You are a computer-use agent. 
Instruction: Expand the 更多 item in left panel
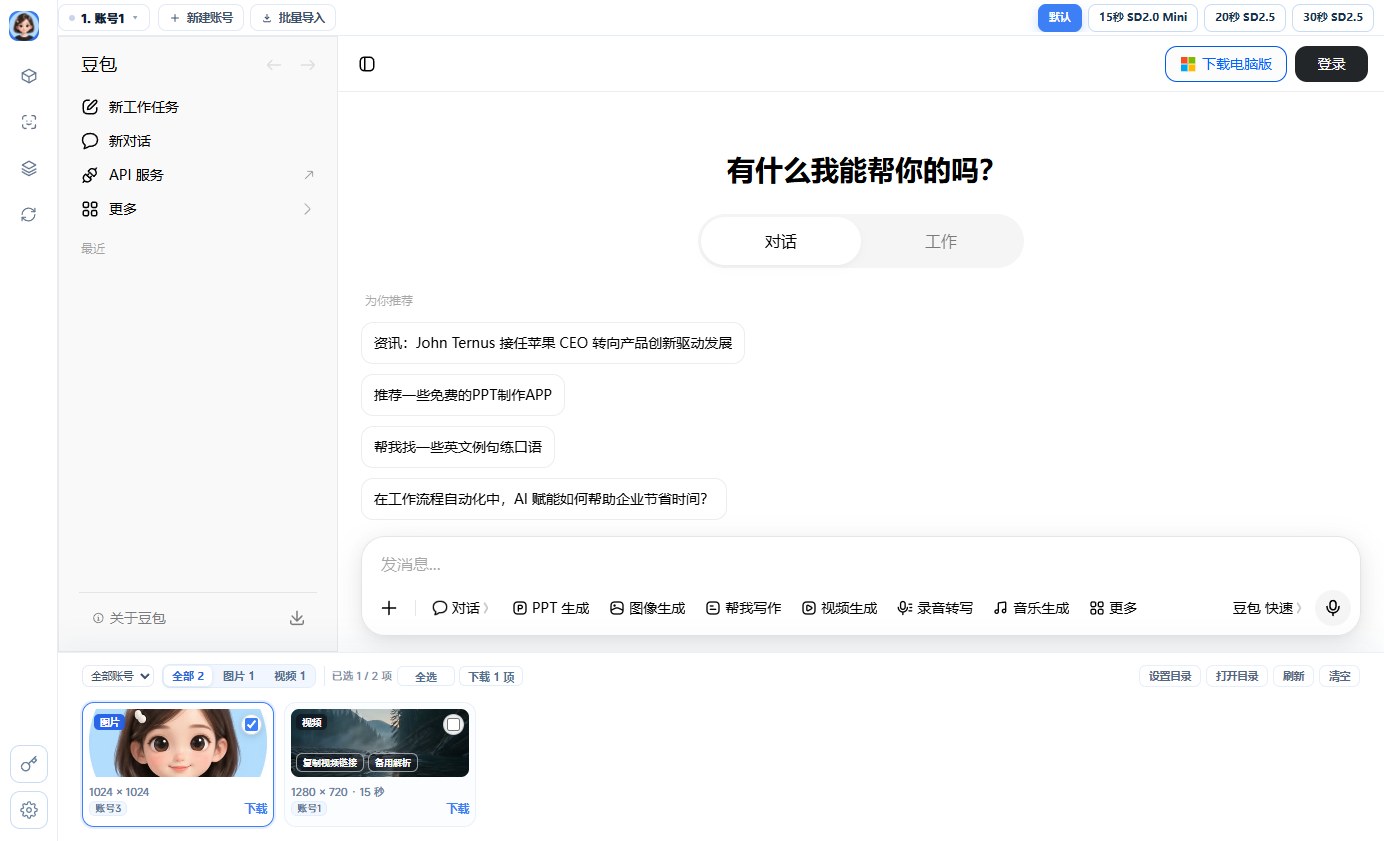pyautogui.click(x=197, y=209)
